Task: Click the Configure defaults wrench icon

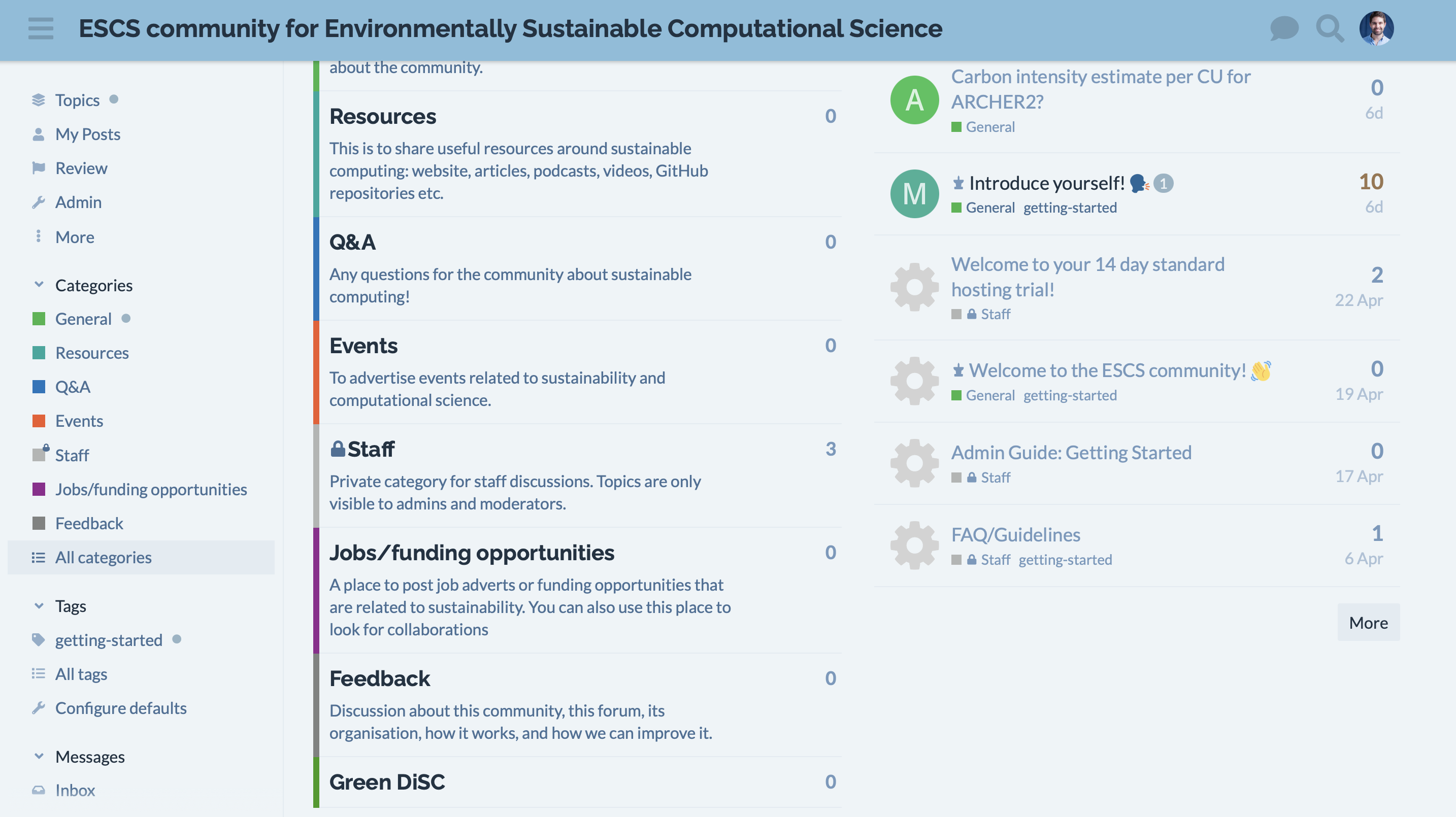Action: [39, 707]
